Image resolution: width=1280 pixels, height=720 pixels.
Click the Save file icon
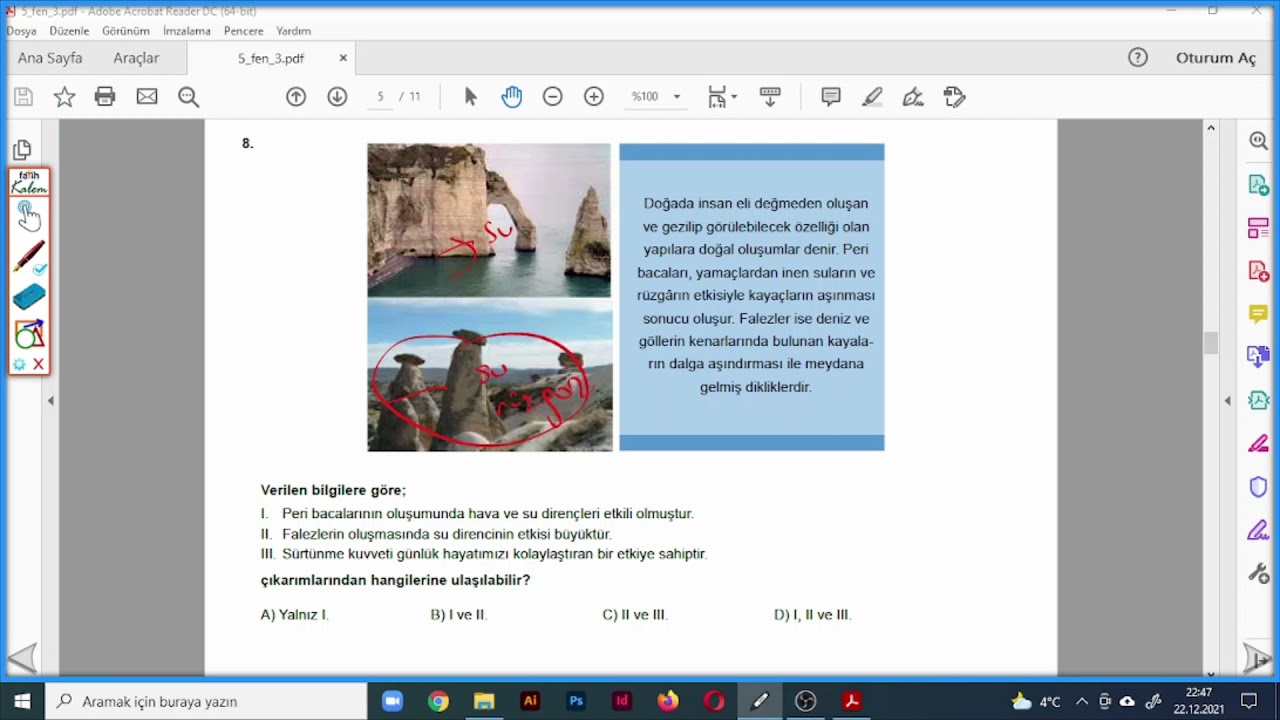[x=23, y=97]
